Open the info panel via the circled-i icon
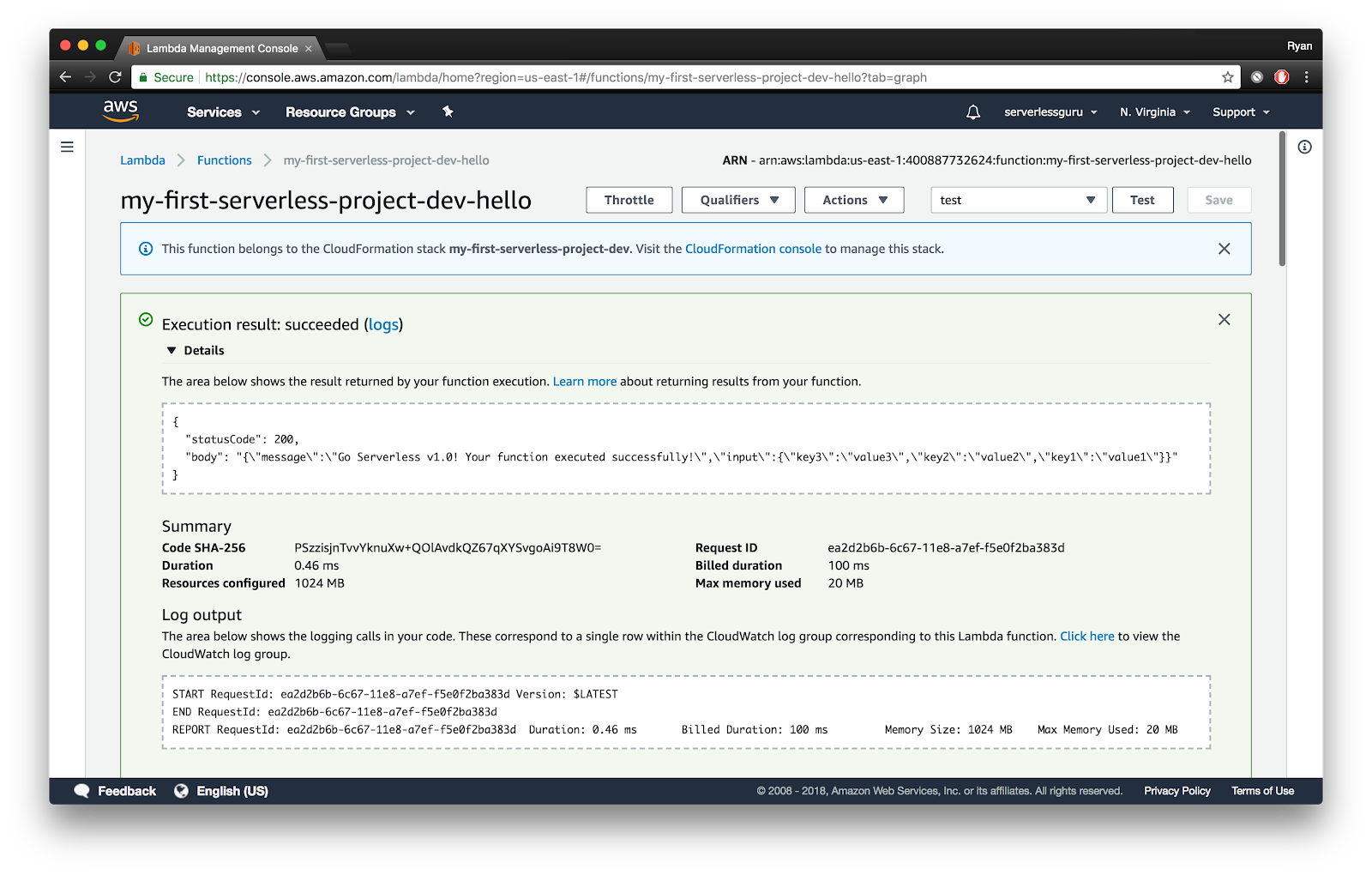1372x875 pixels. (x=1305, y=147)
